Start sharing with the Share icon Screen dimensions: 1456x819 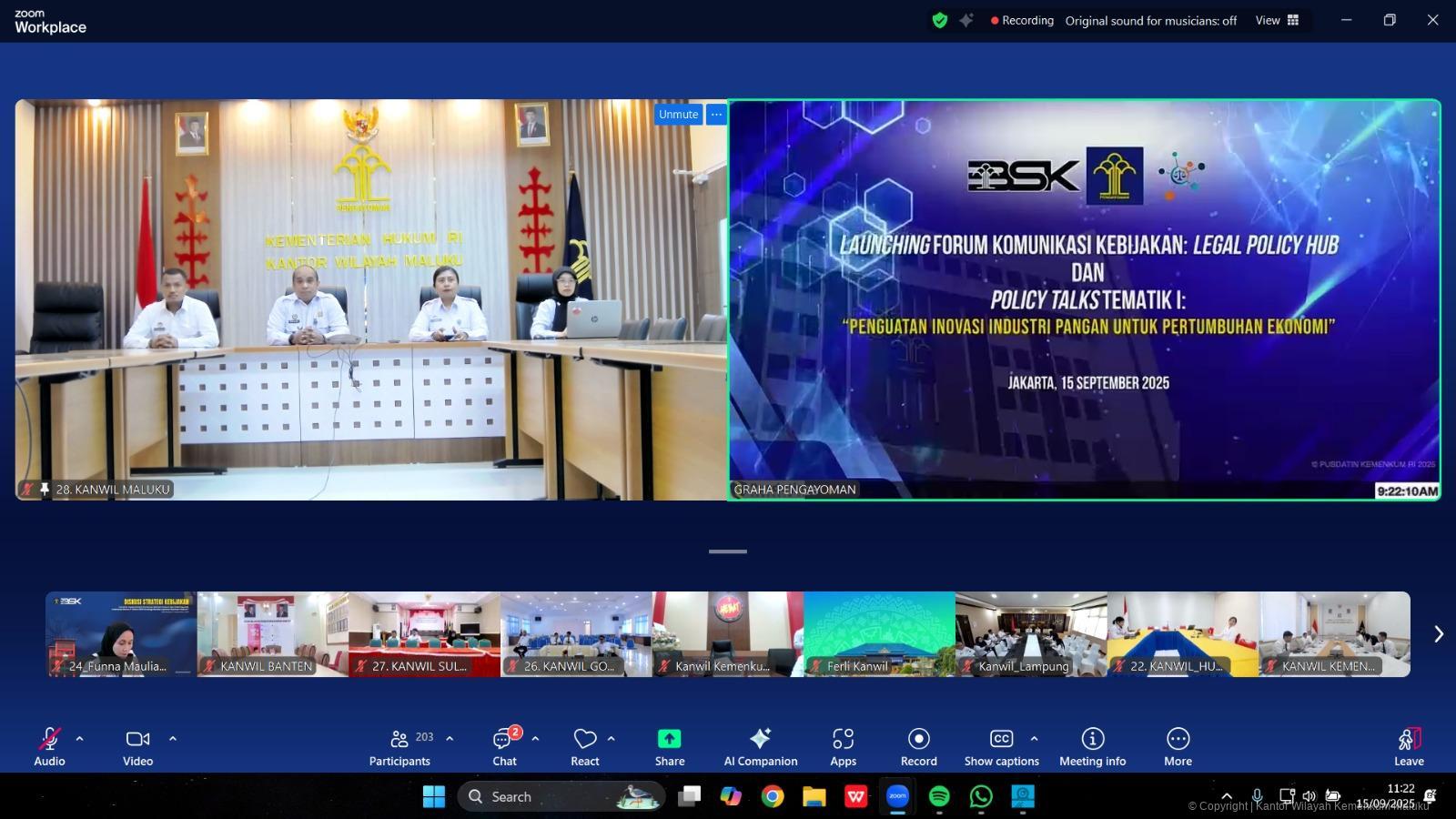(669, 739)
